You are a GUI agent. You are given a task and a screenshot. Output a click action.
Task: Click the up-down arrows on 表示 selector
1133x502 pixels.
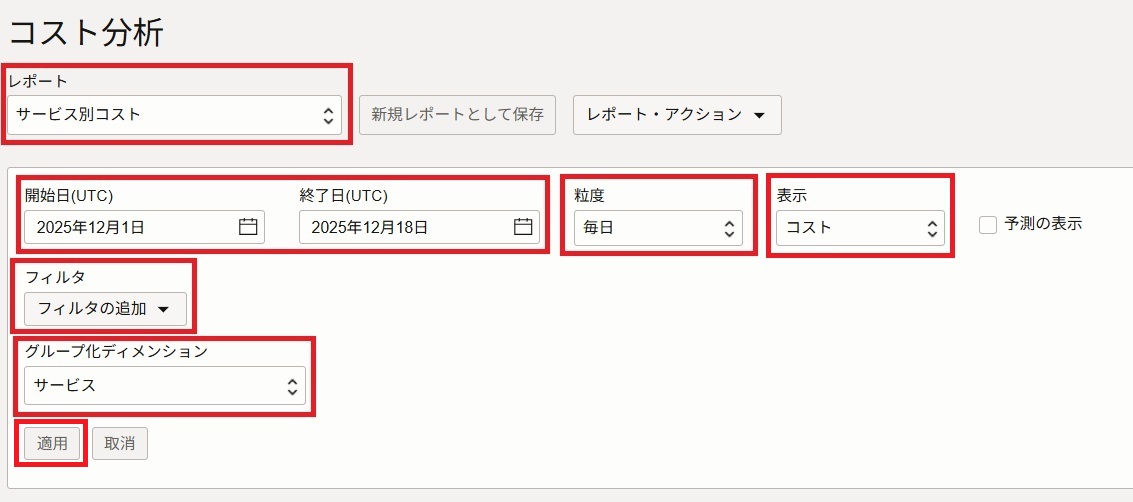click(x=932, y=228)
